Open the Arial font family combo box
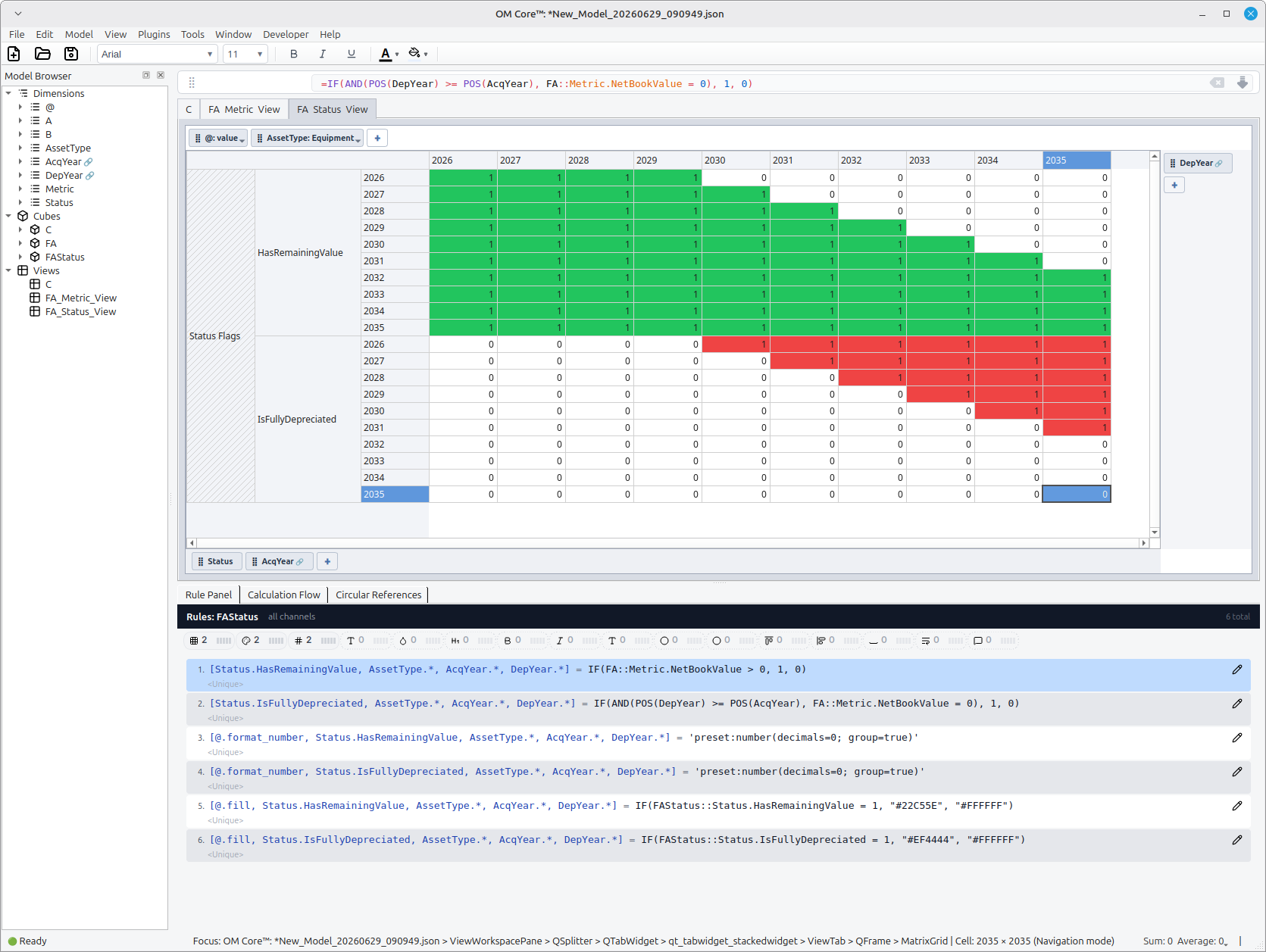The width and height of the screenshot is (1266, 952). coord(158,54)
